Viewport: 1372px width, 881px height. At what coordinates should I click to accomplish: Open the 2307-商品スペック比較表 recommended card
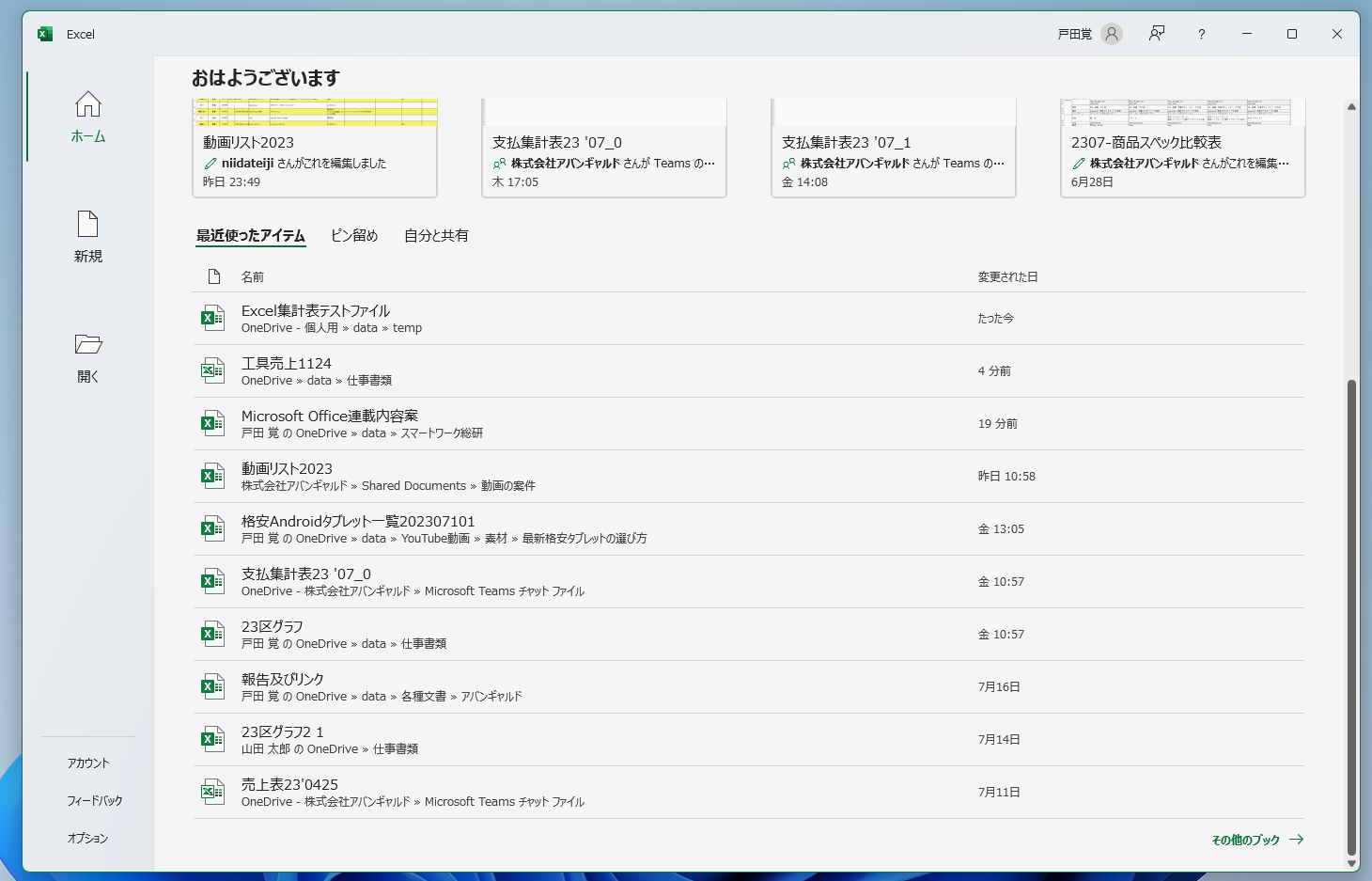click(x=1183, y=148)
